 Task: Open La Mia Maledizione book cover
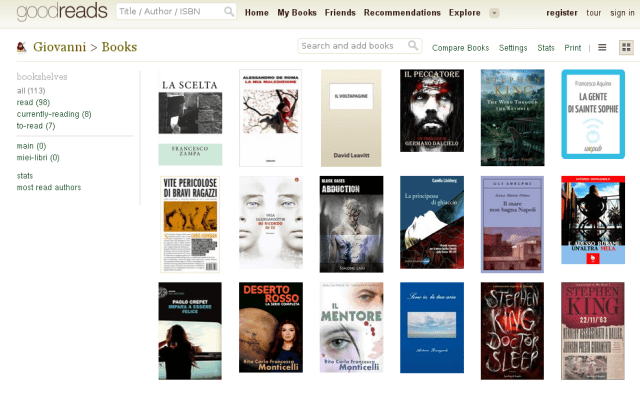(271, 118)
